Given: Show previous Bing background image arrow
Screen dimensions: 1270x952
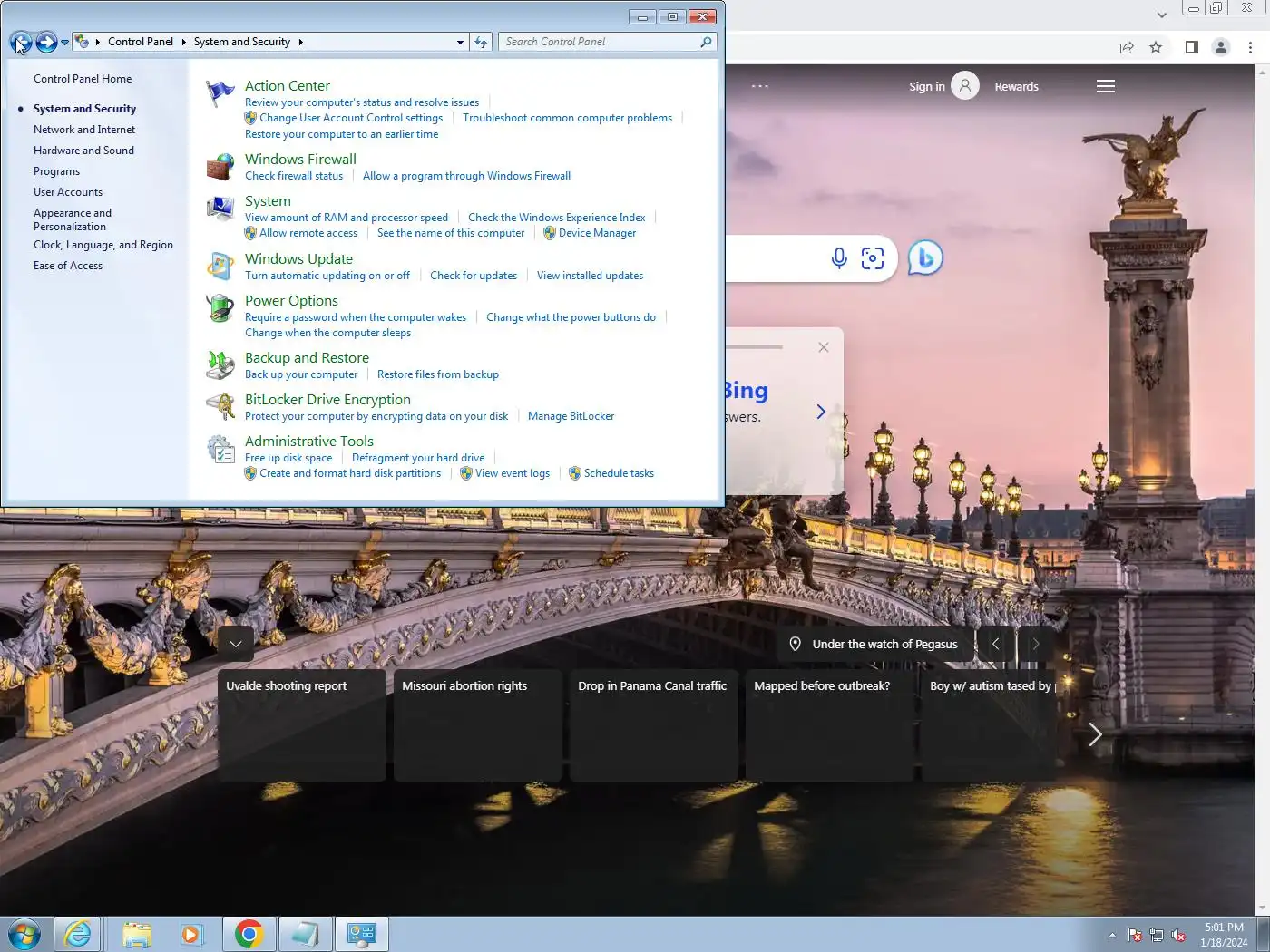Looking at the screenshot, I should pyautogui.click(x=995, y=644).
